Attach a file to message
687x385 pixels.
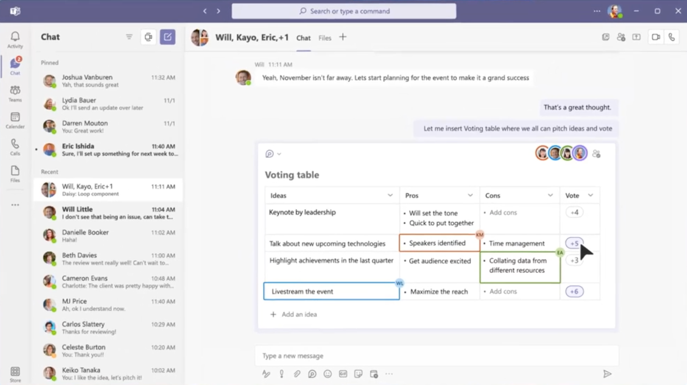click(297, 374)
